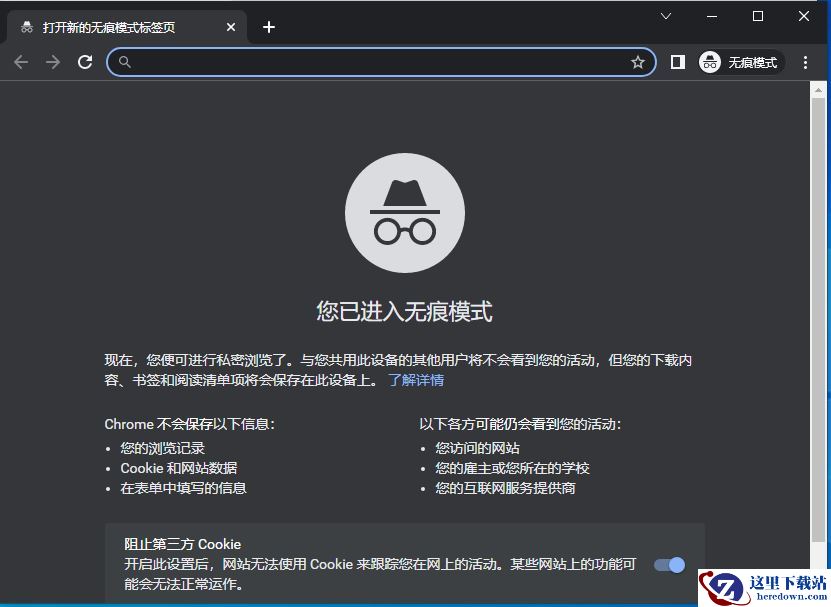Click the text 以下各方可能仍会看到您的活动:

click(520, 424)
